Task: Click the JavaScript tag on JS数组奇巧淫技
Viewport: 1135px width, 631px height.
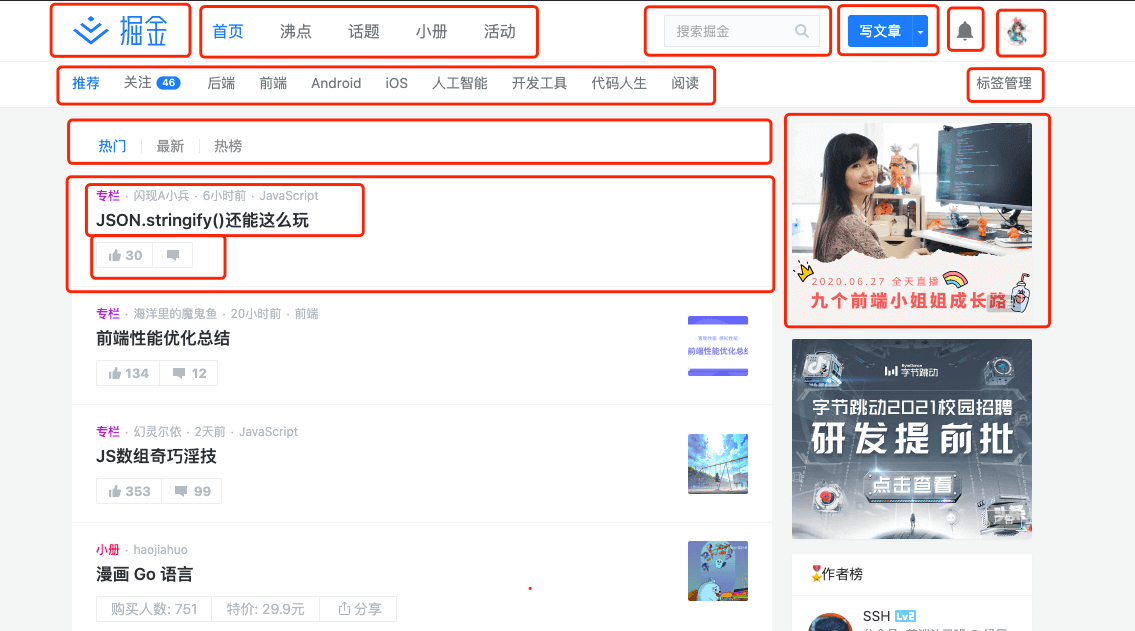Action: click(x=268, y=431)
